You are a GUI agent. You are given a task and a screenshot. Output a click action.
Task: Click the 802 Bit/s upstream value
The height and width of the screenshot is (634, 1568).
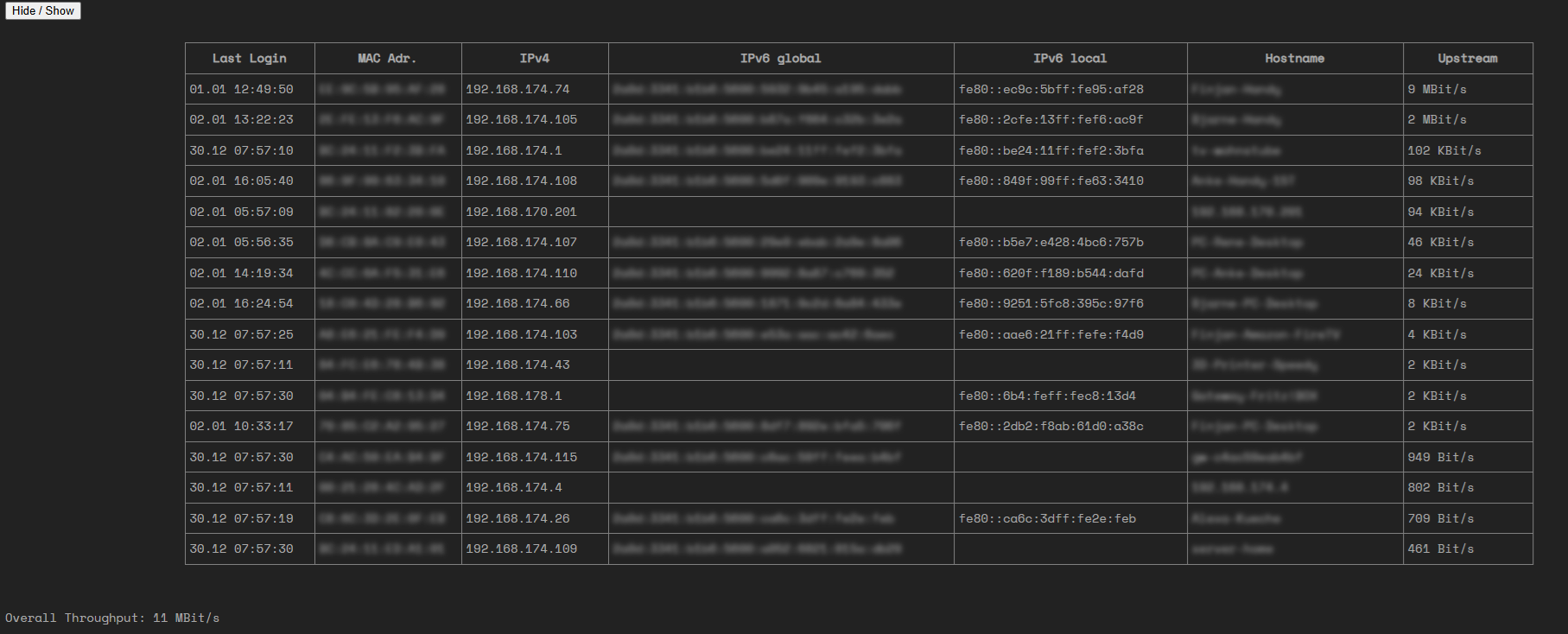tap(1441, 487)
